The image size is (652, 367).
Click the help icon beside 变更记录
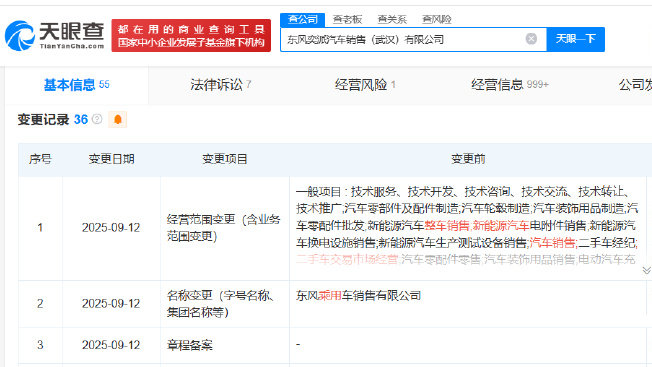point(97,119)
